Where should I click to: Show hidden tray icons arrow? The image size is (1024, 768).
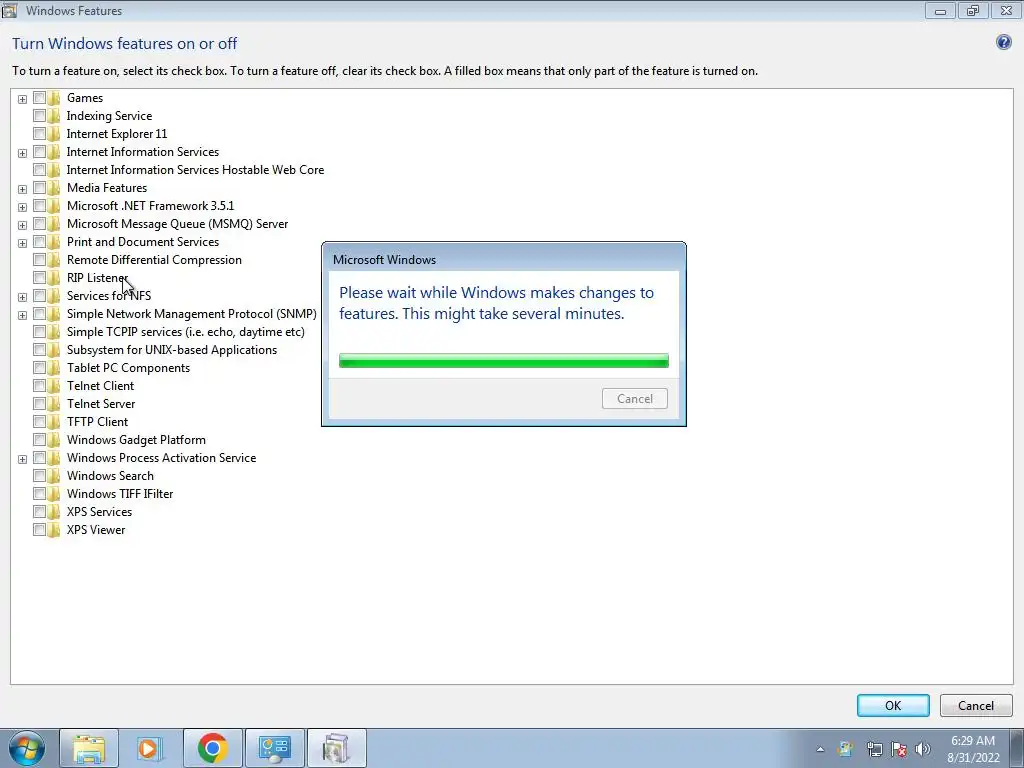click(820, 749)
